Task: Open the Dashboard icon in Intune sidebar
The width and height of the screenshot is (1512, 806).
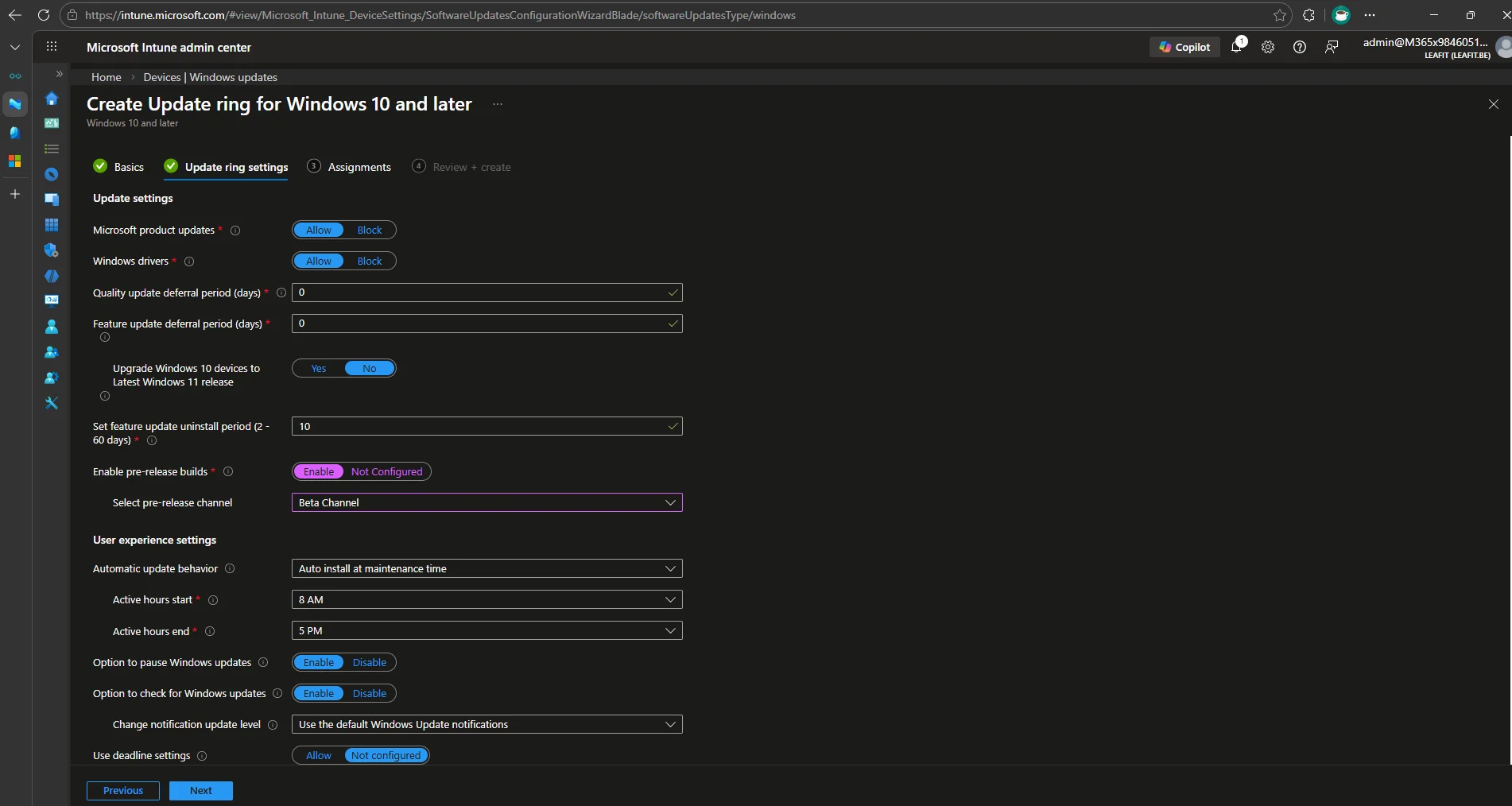Action: coord(52,123)
